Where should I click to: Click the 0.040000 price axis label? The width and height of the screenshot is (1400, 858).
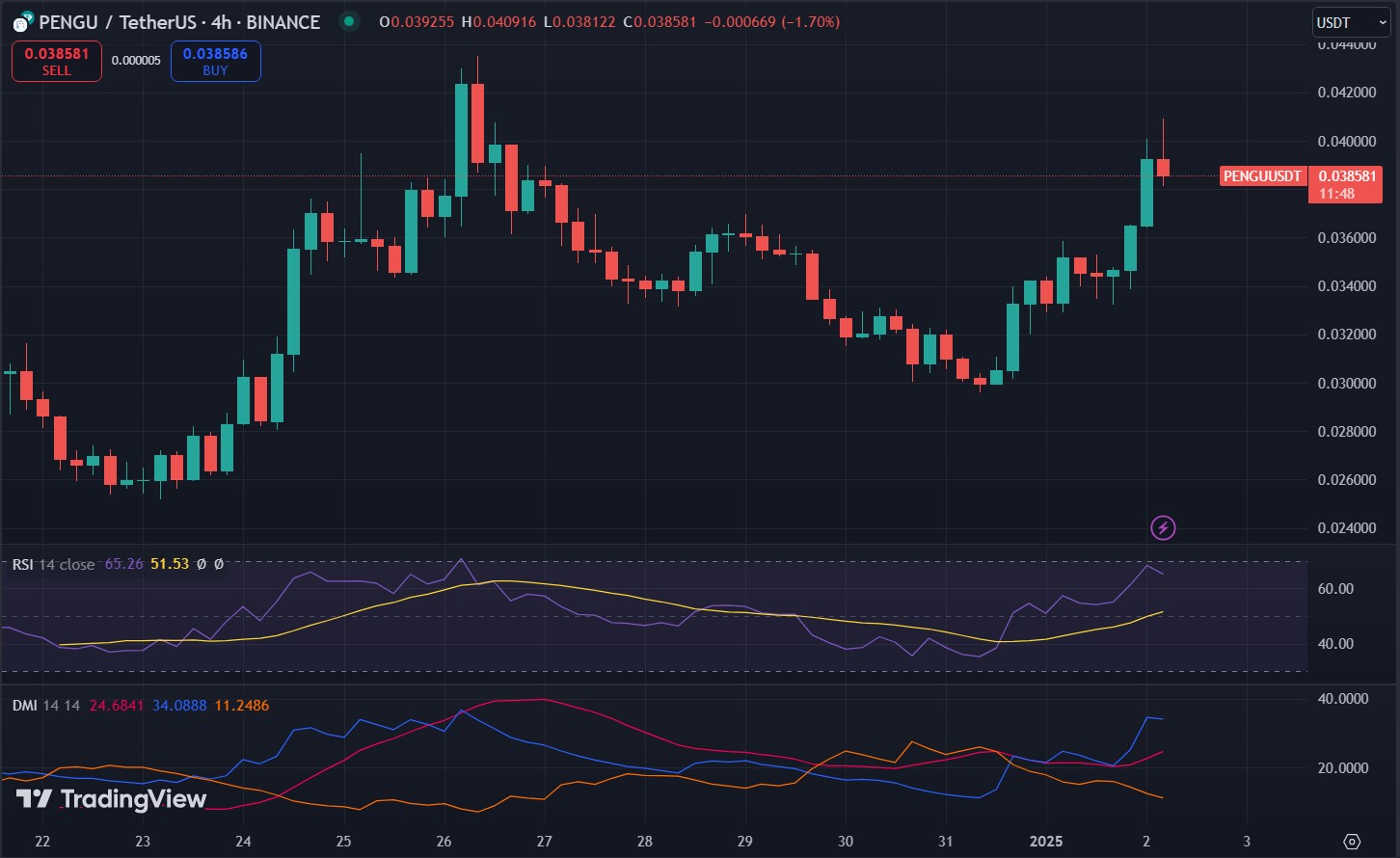click(x=1346, y=141)
